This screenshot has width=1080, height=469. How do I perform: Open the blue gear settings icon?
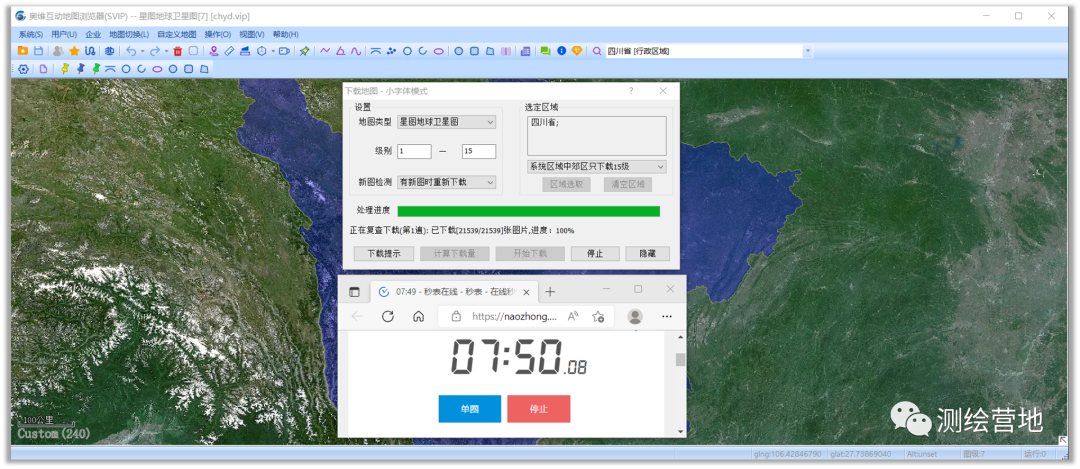23,69
